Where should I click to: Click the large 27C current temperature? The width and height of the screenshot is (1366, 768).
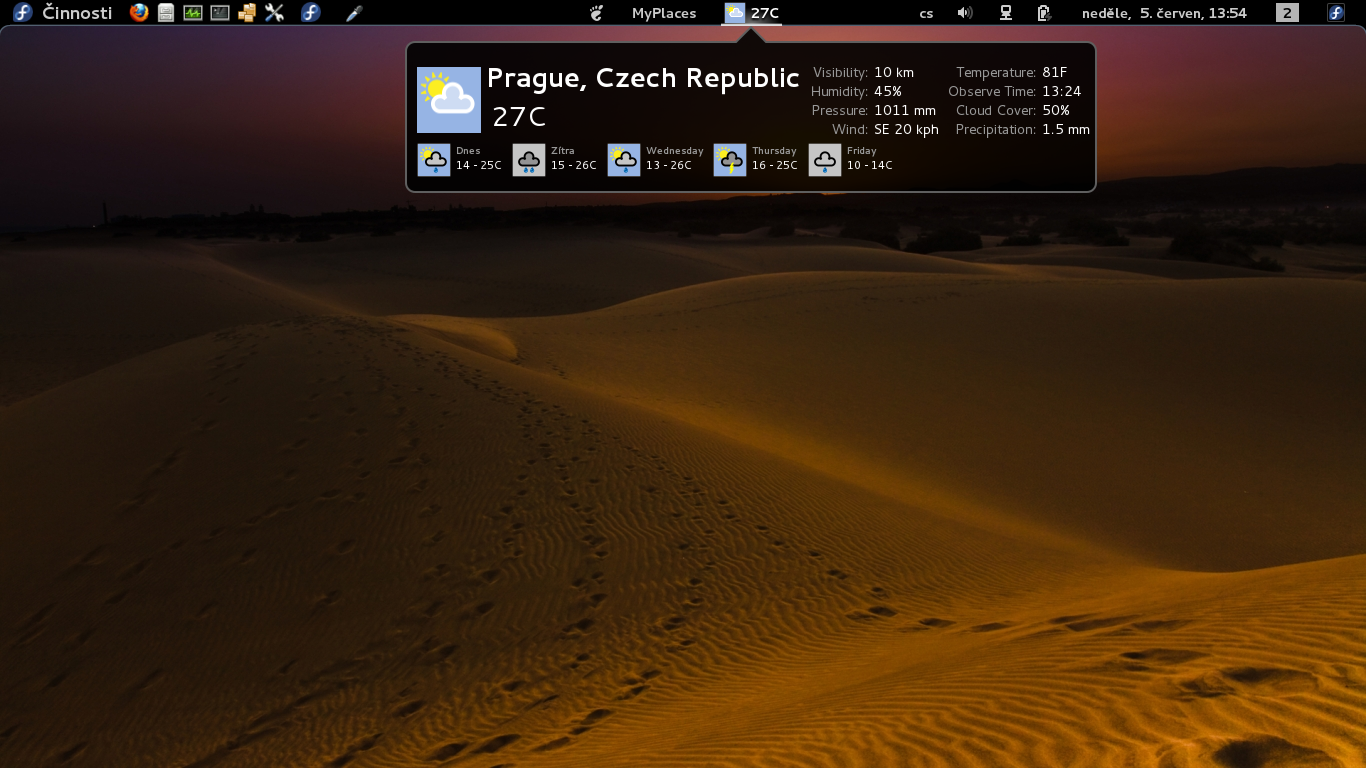519,117
